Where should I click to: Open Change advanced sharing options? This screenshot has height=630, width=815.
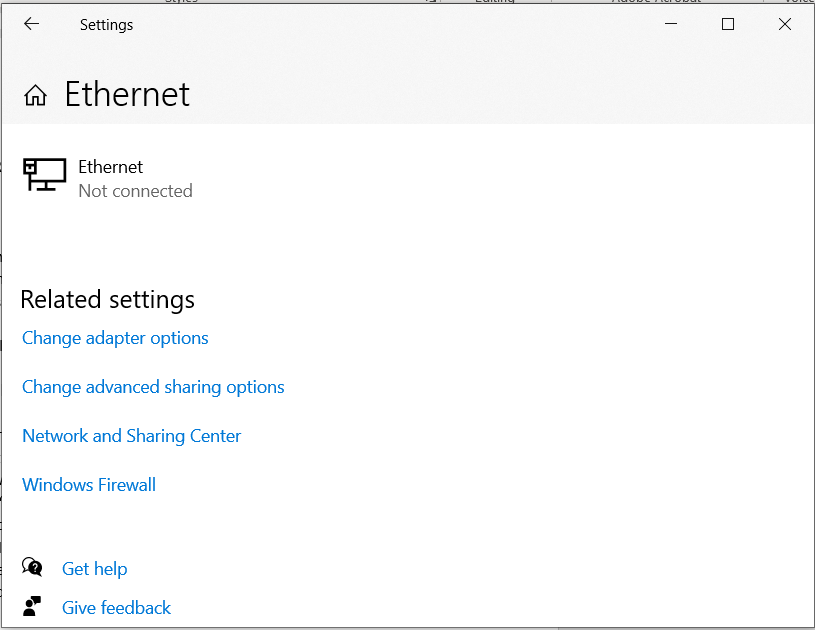(x=153, y=387)
